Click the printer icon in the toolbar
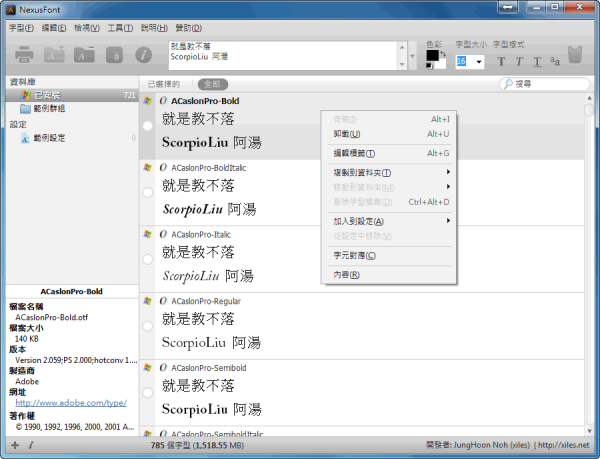 coord(24,55)
